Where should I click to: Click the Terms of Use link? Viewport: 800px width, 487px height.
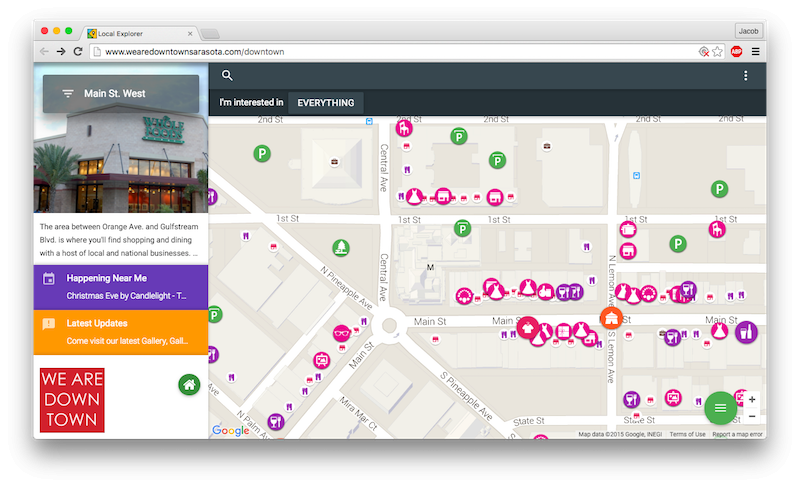point(687,434)
